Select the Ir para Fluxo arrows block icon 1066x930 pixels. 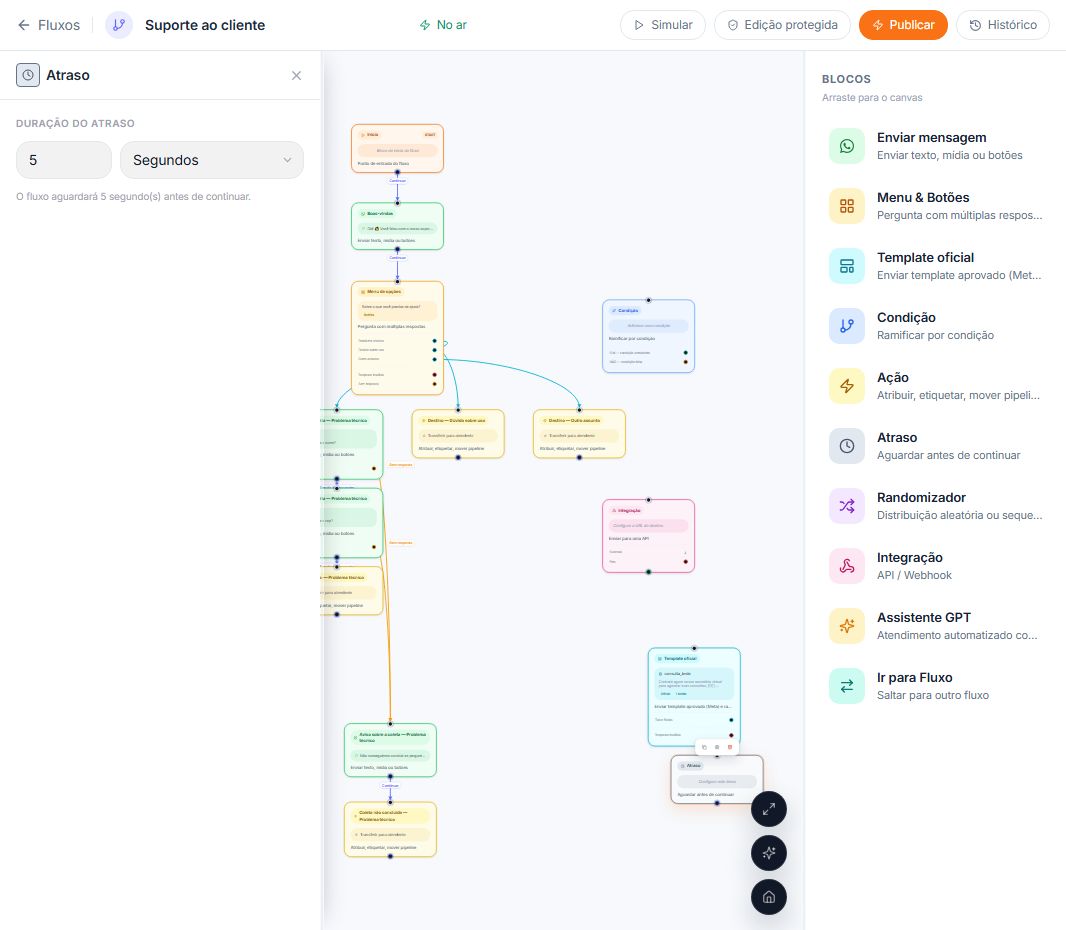[x=846, y=686]
